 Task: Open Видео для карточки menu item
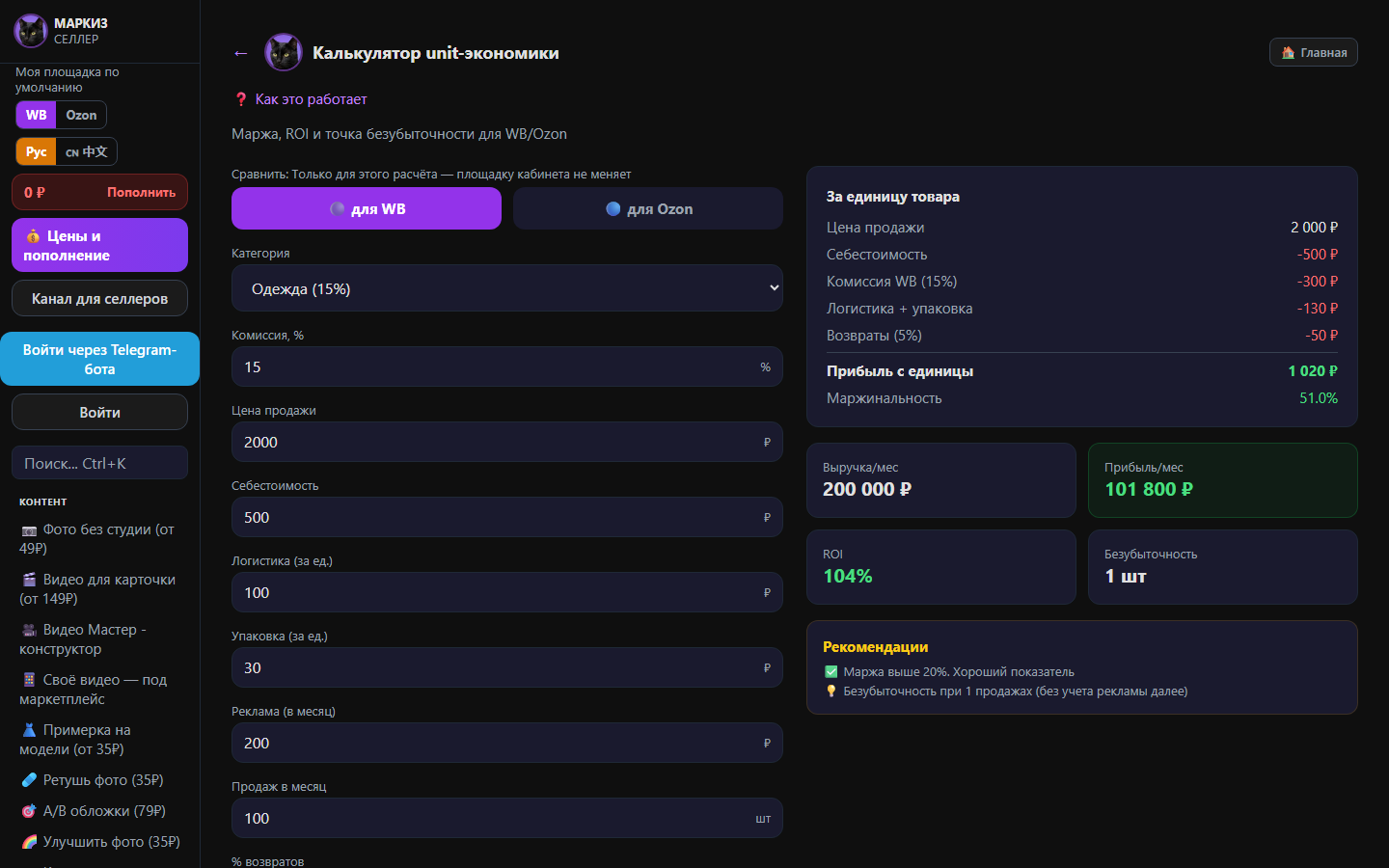pyautogui.click(x=98, y=589)
